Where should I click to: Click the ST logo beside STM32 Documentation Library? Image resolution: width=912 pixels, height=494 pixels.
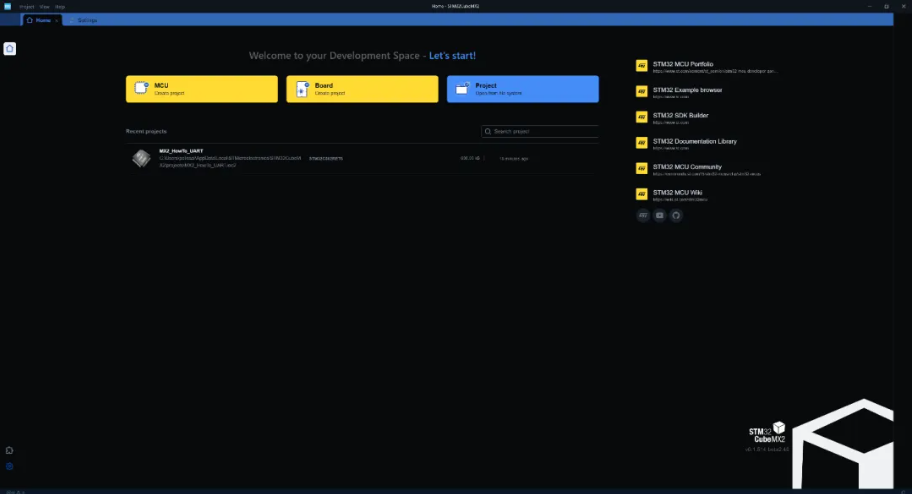pyautogui.click(x=642, y=143)
